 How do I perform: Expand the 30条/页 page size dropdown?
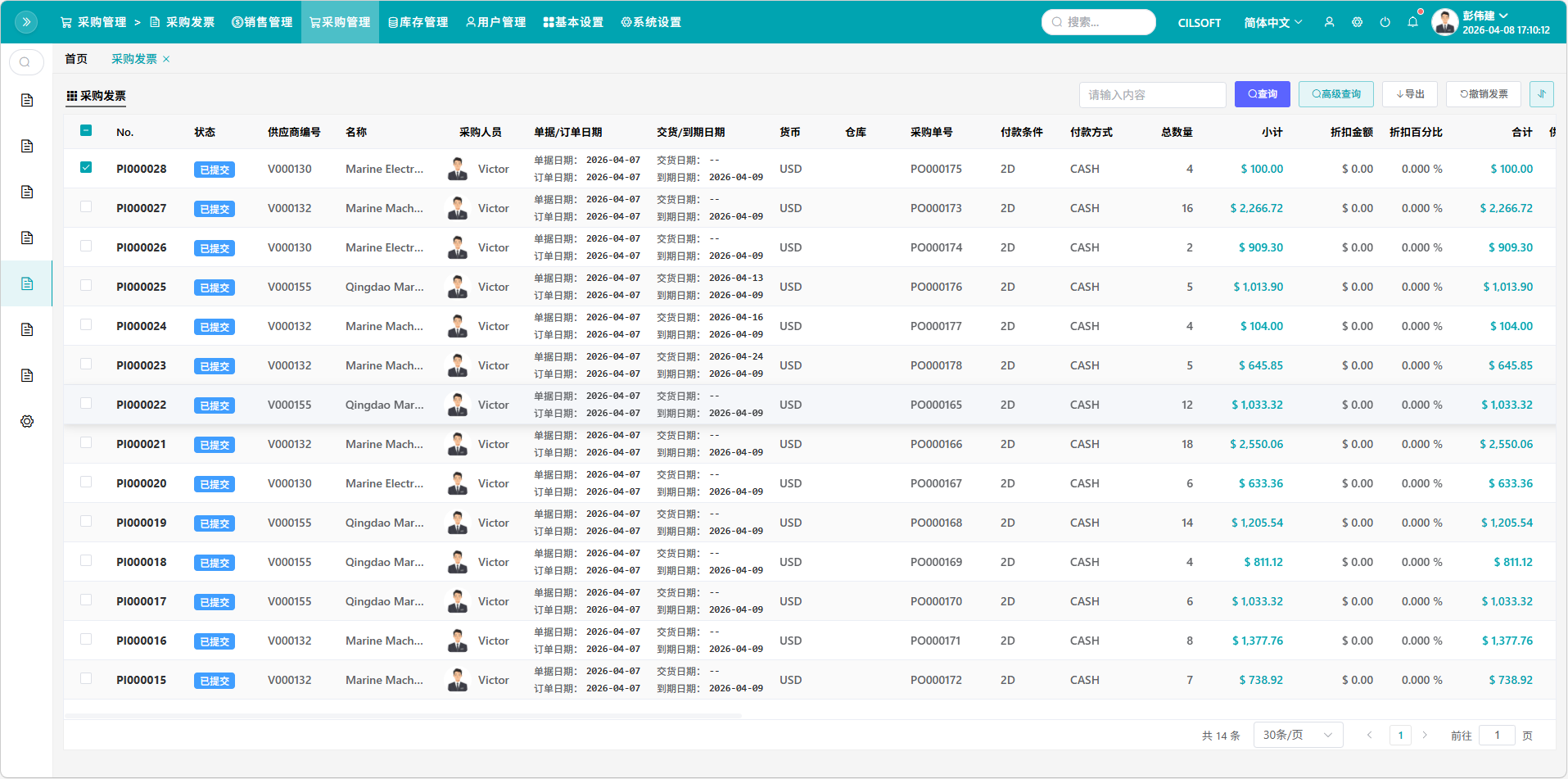coord(1298,735)
